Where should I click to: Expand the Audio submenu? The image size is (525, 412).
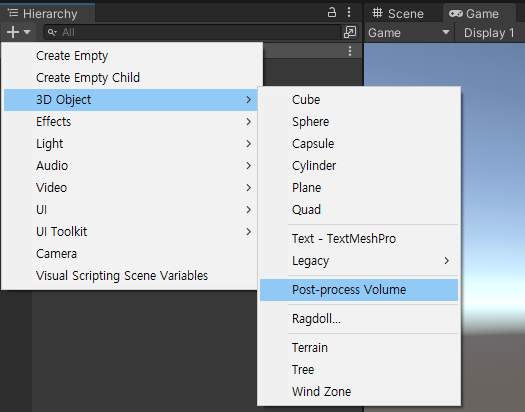pyautogui.click(x=131, y=166)
